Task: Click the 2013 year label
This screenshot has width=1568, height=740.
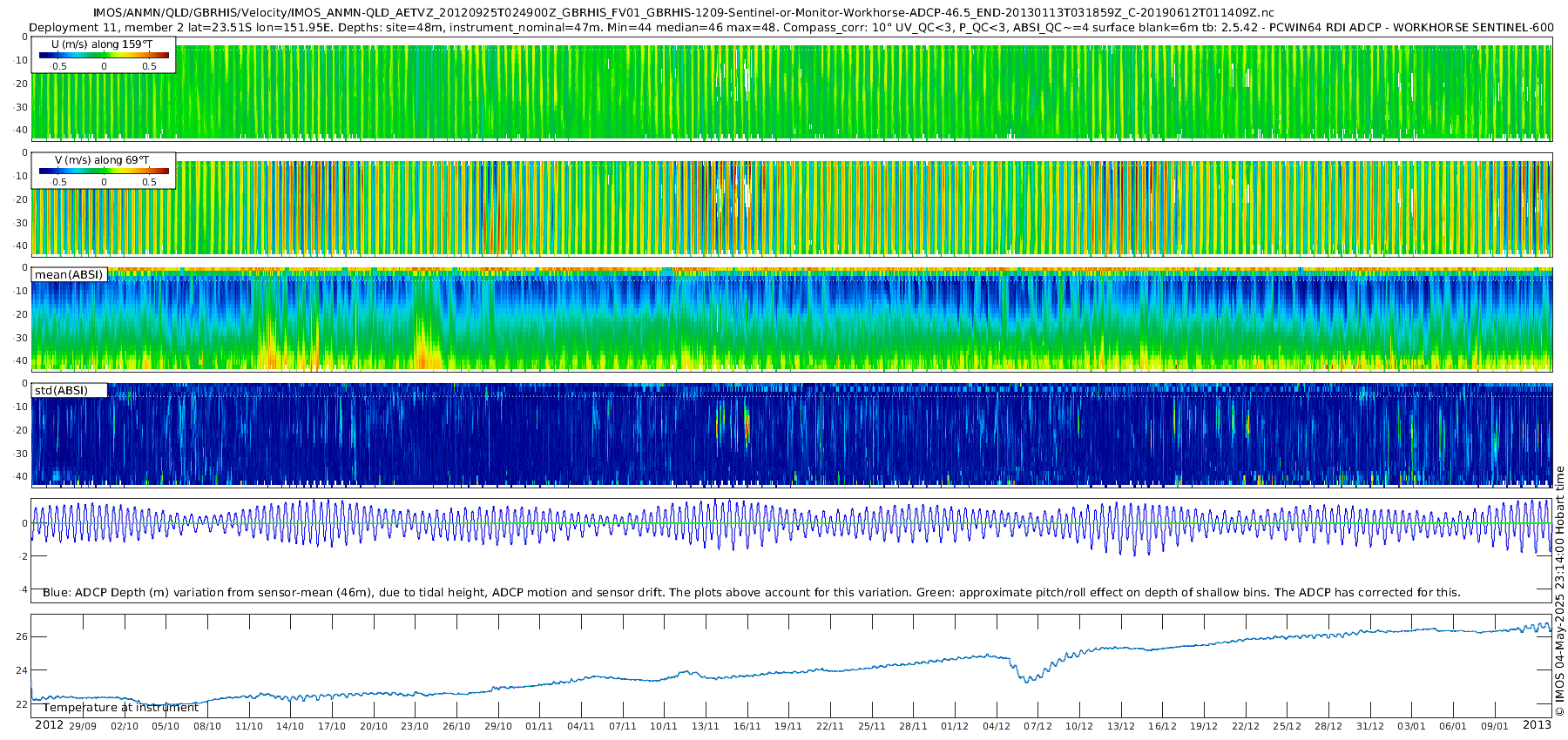Action: pyautogui.click(x=1537, y=725)
